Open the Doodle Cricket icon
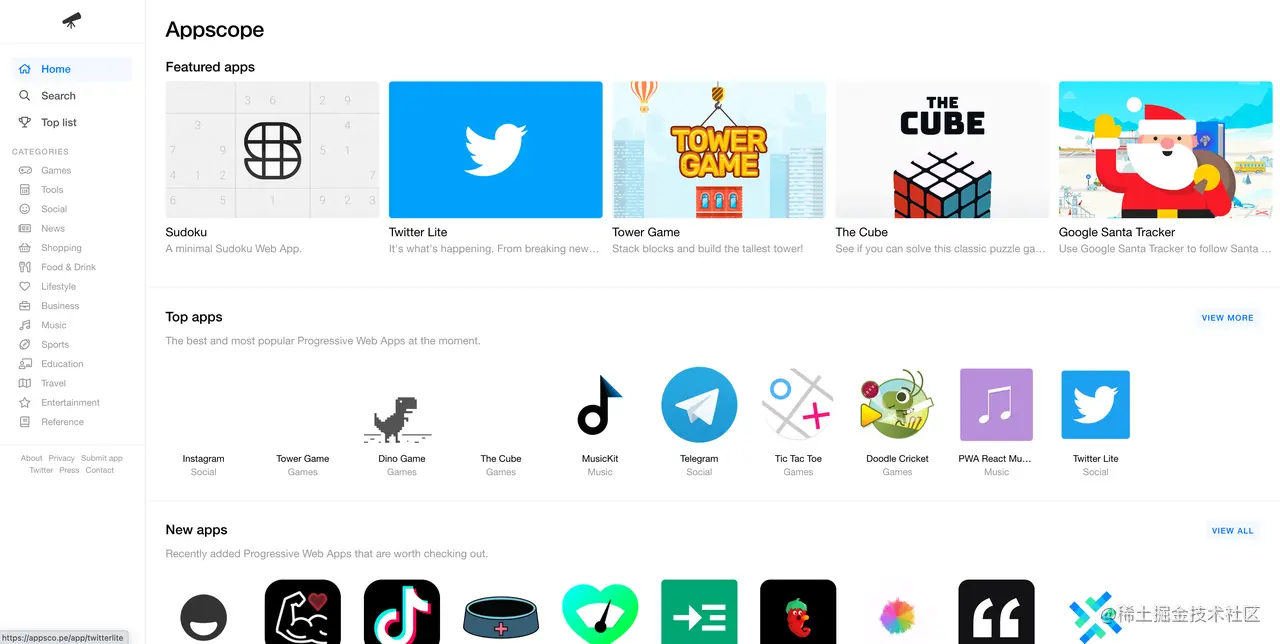1280x644 pixels. pyautogui.click(x=897, y=405)
